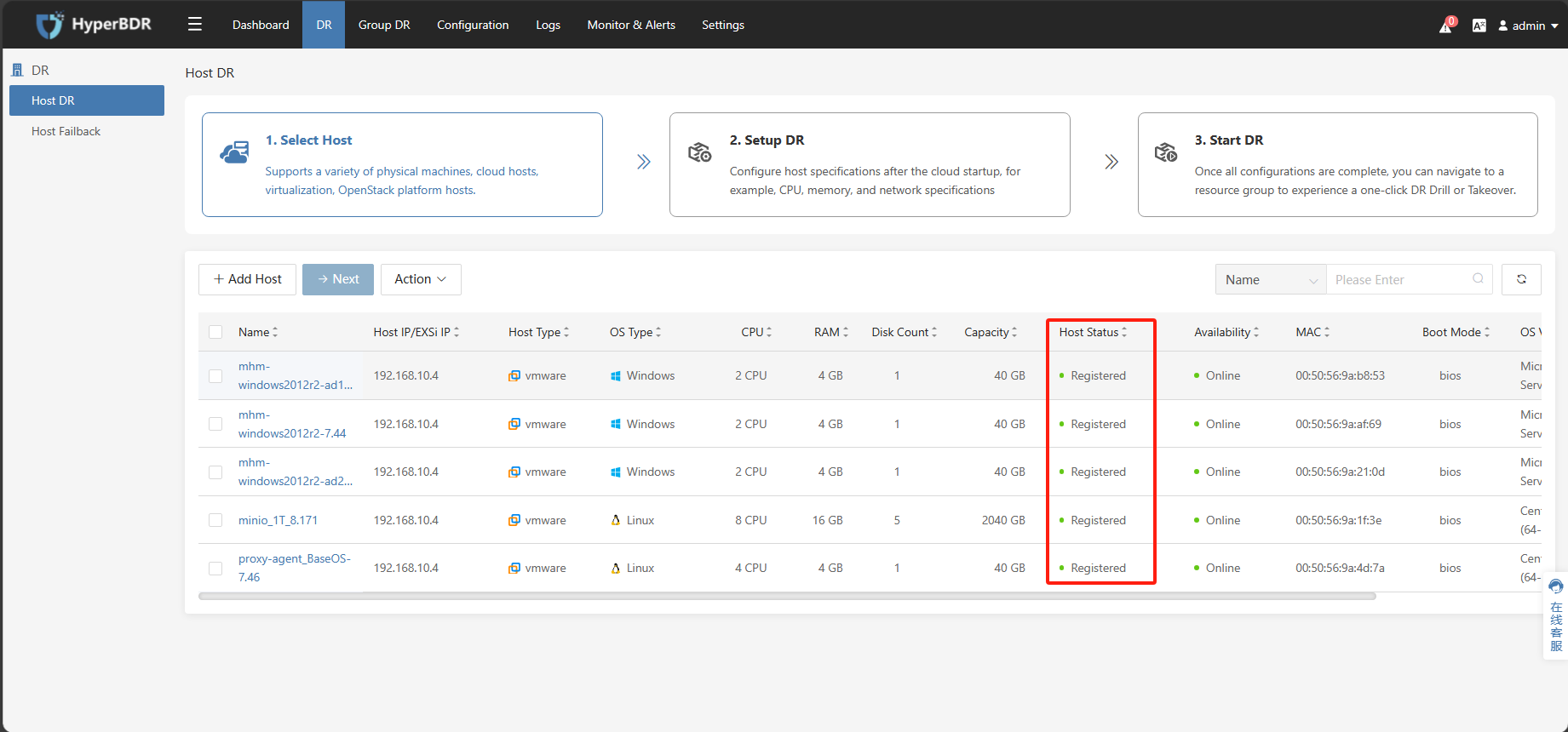Check the minio_1T_8.171 row checkbox

pyautogui.click(x=215, y=520)
